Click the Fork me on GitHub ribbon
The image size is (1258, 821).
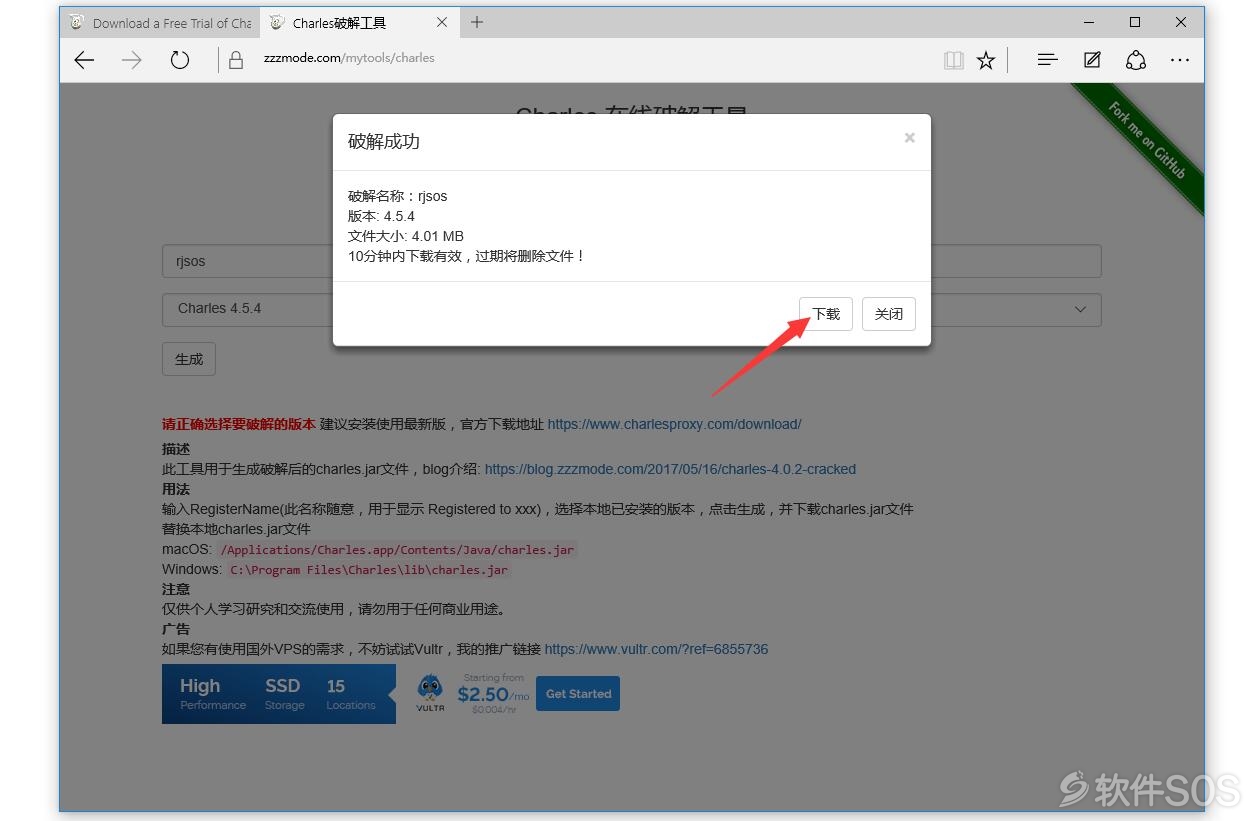point(1147,141)
